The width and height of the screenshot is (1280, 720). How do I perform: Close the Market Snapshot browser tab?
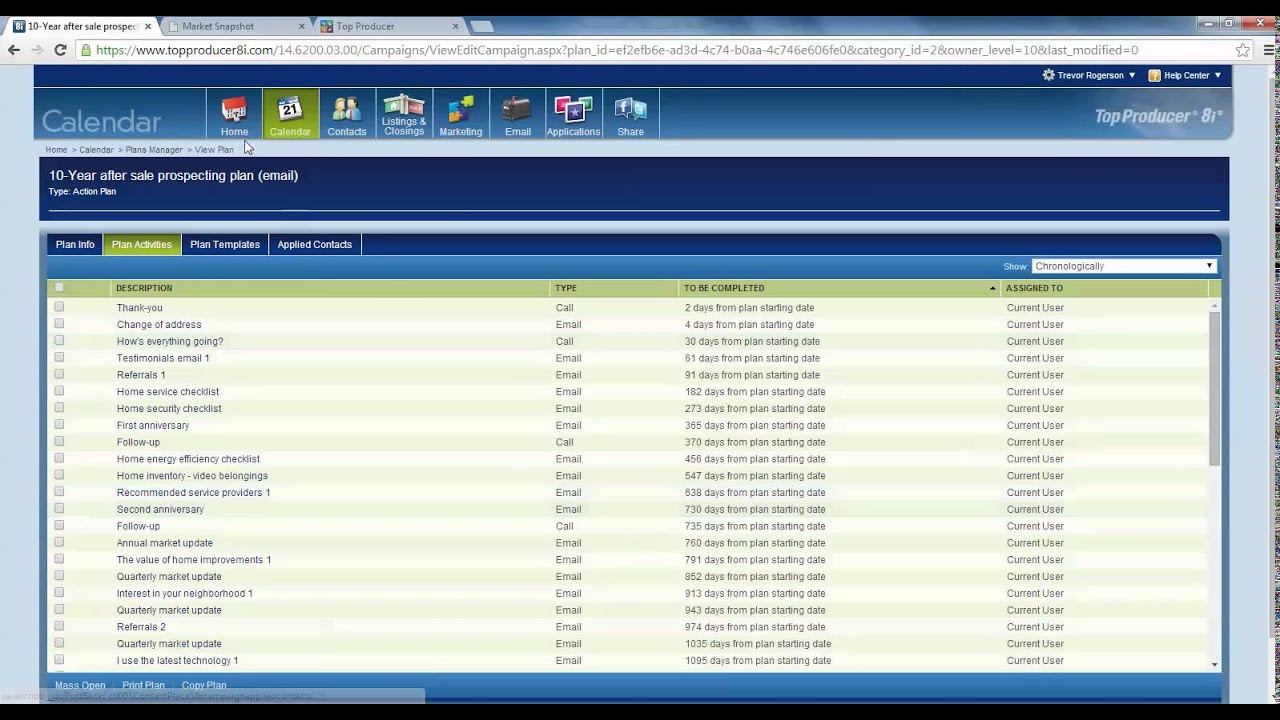pyautogui.click(x=302, y=26)
